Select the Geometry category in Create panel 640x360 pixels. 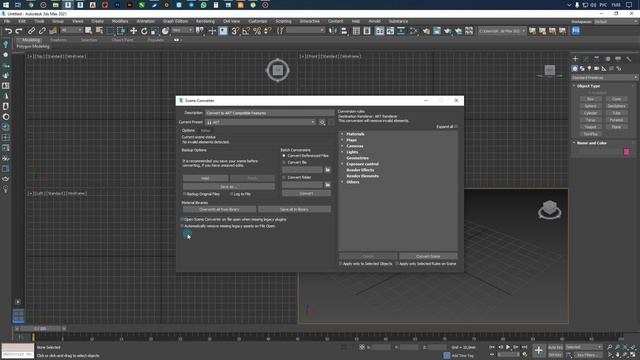click(575, 69)
